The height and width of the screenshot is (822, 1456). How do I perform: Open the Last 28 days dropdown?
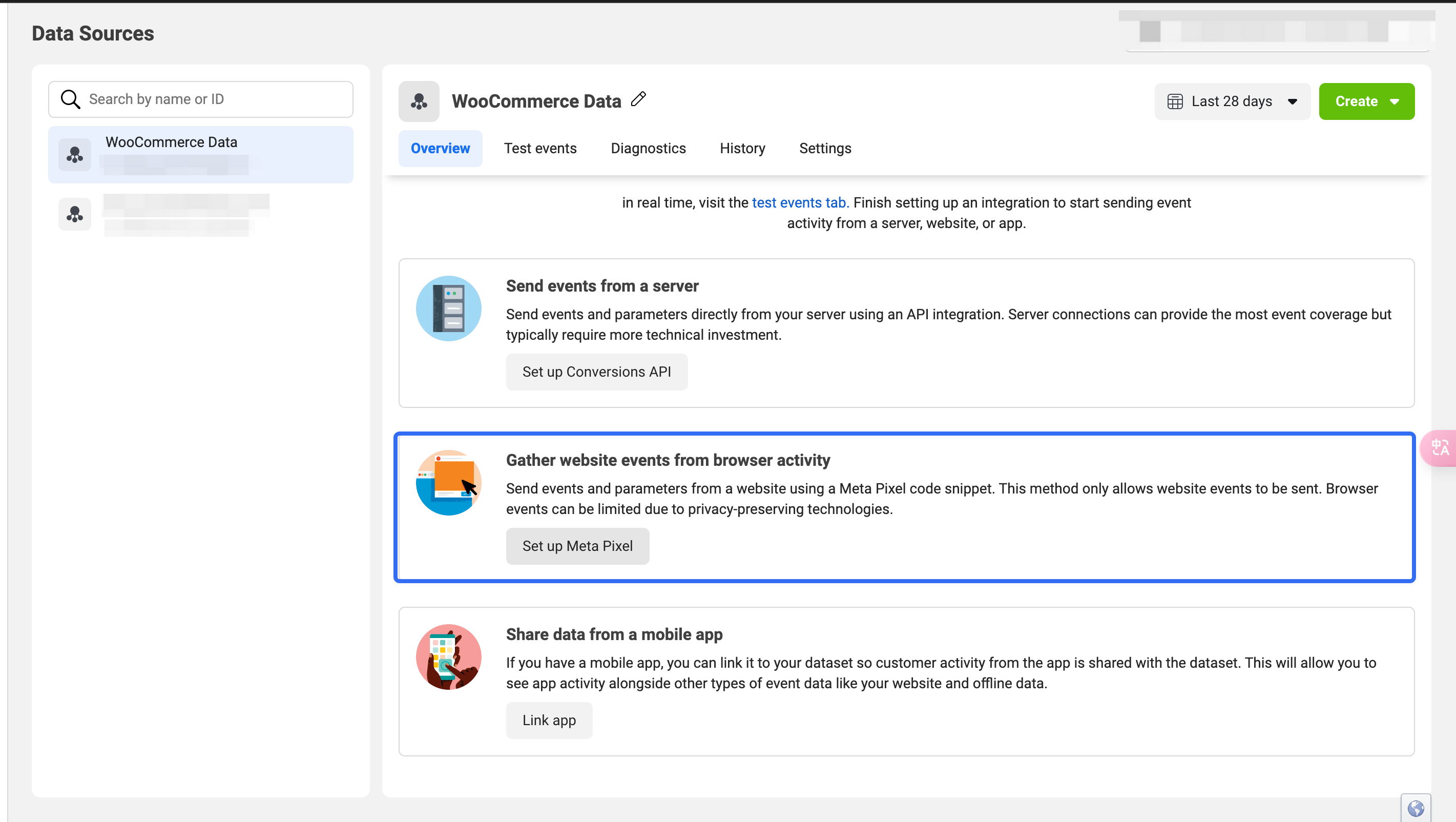coord(1232,101)
